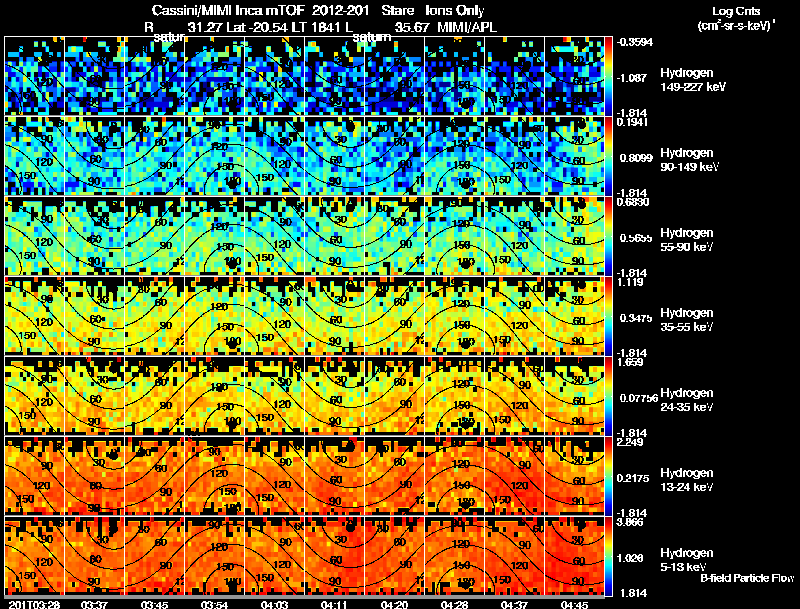This screenshot has width=800, height=609.
Task: Click the '04:28' time axis label
Action: 454,604
